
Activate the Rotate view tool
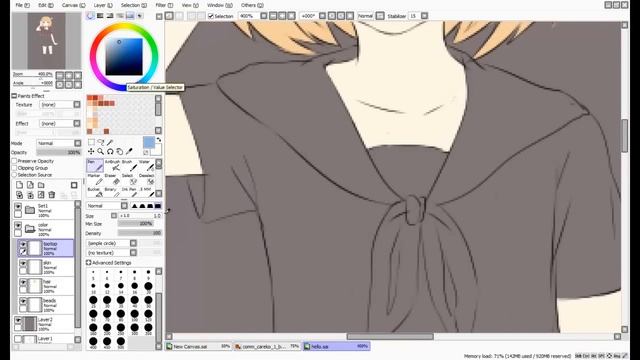(x=110, y=151)
